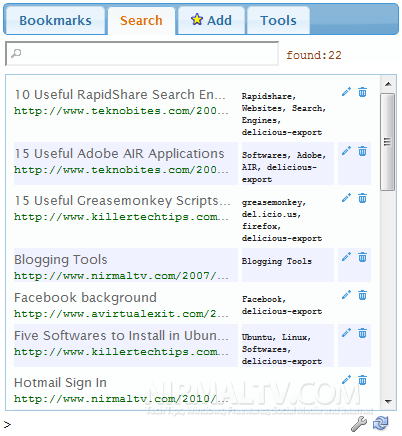Open 10 Useful RapidShare Search En... title
The height and width of the screenshot is (436, 402).
tap(120, 95)
